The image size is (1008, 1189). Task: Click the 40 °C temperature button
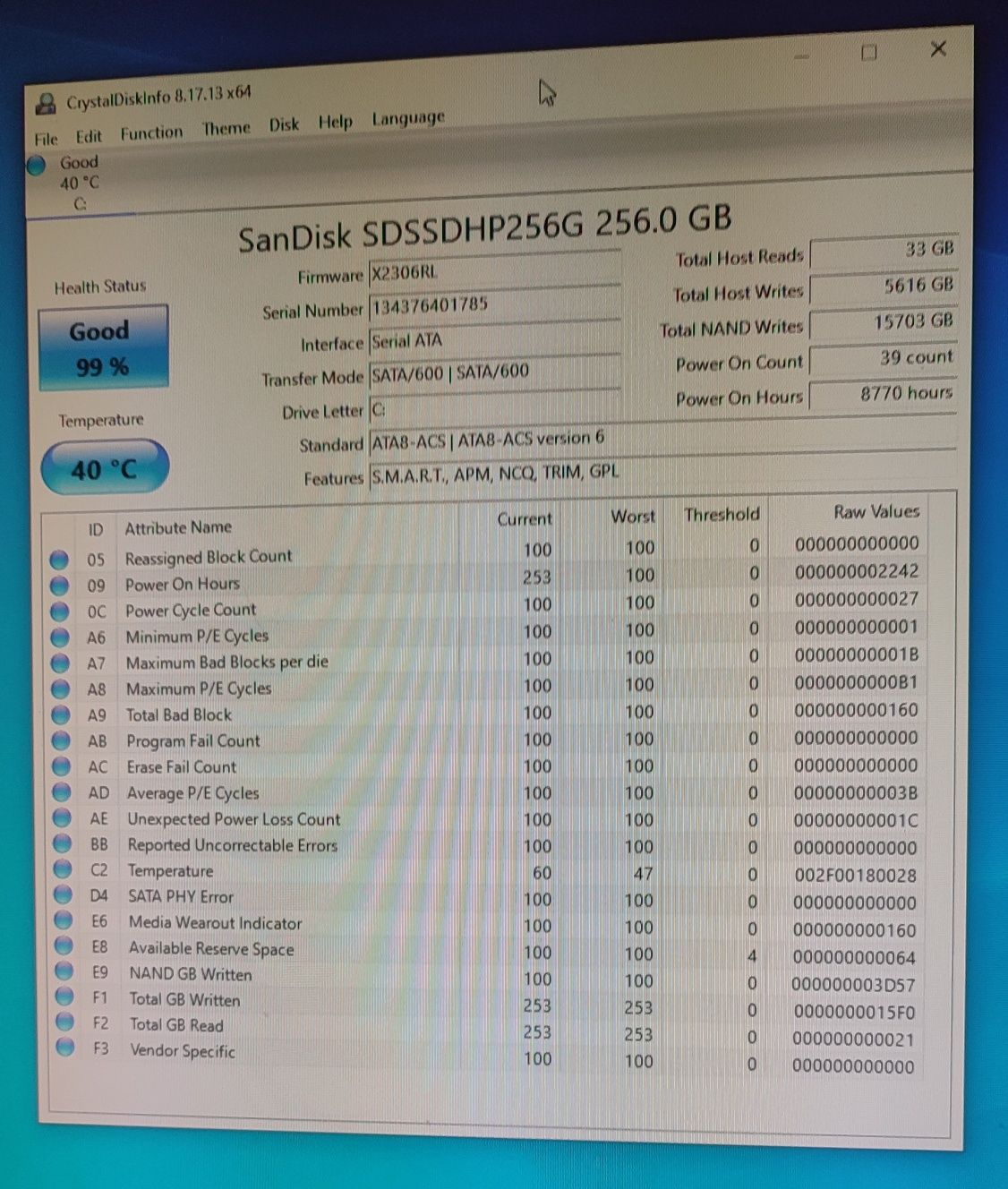105,468
